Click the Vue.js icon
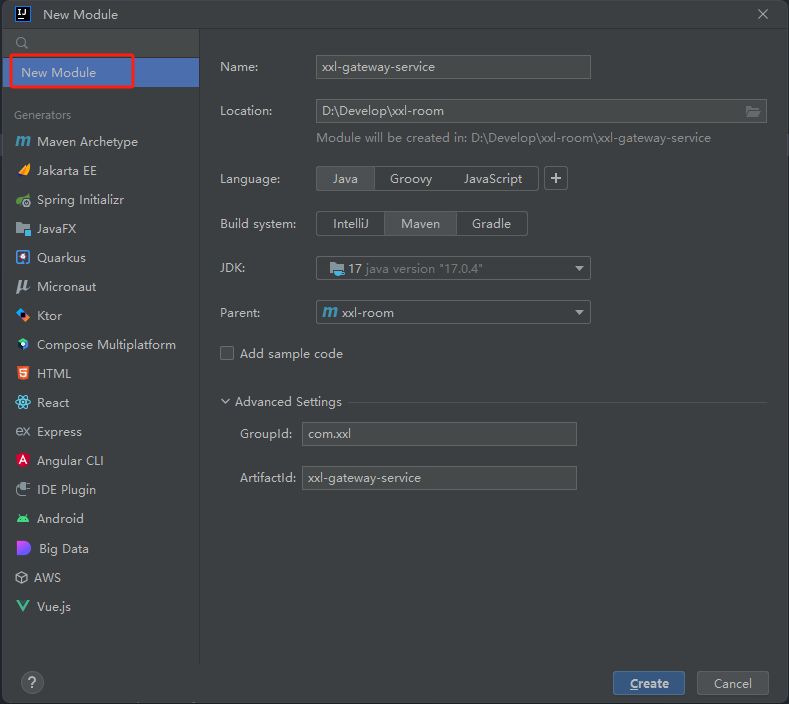 (x=23, y=606)
